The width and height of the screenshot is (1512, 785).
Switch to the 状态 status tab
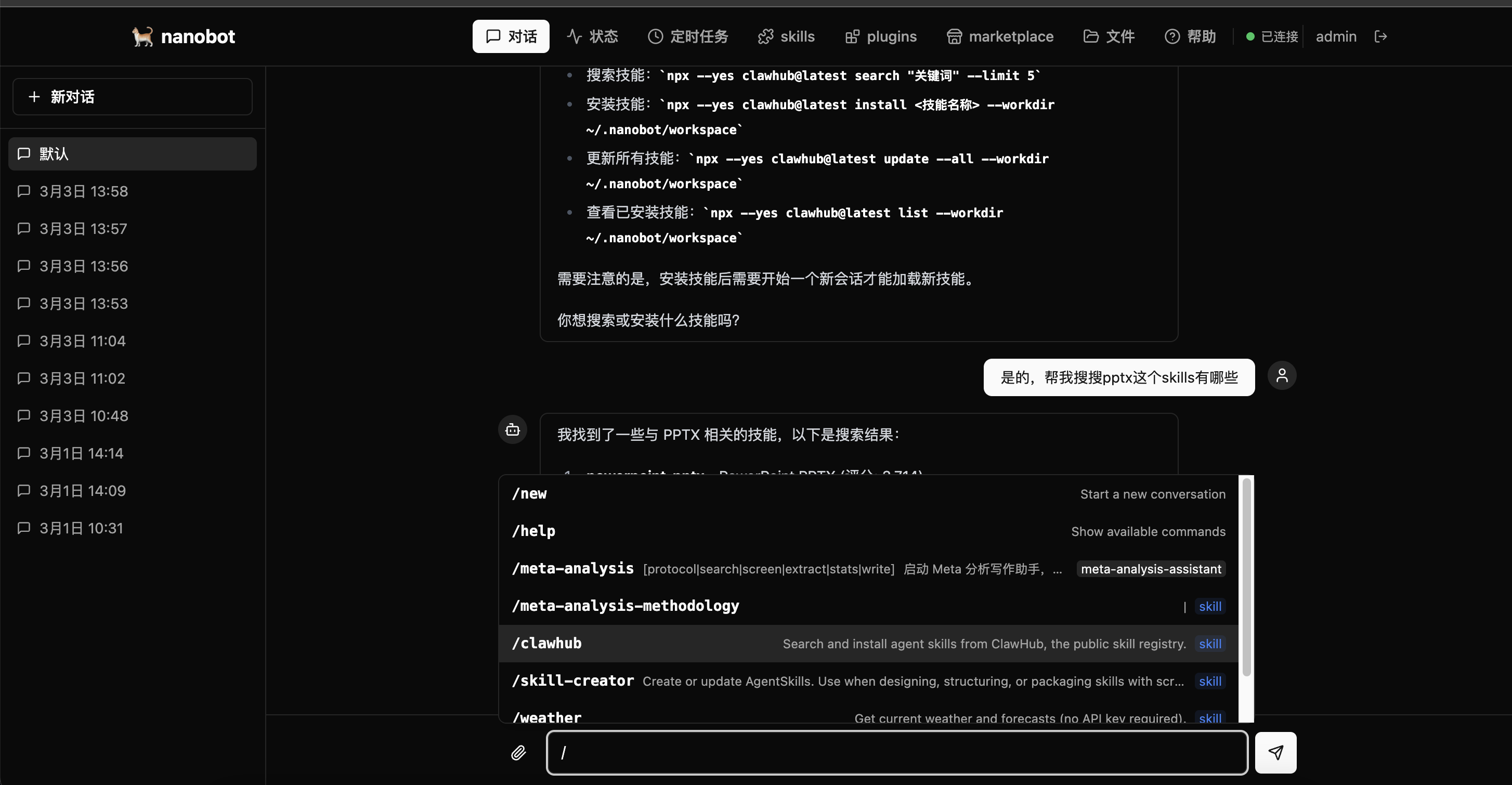592,36
